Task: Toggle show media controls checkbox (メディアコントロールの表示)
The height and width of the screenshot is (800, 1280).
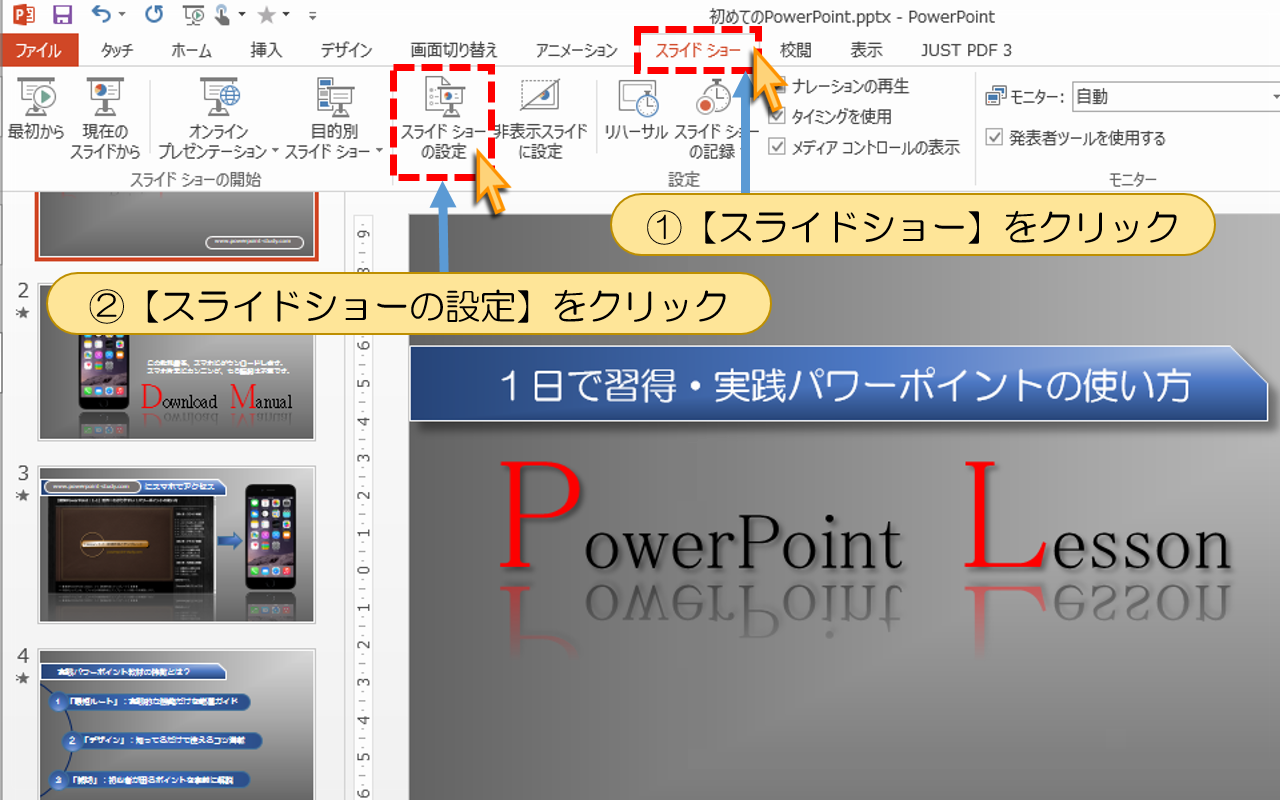Action: point(777,147)
